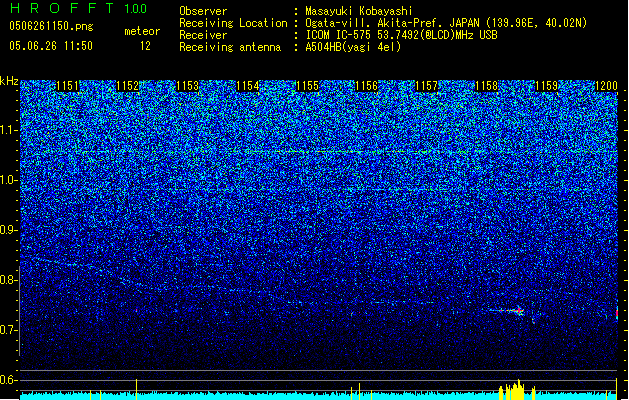The height and width of the screenshot is (400, 629).
Task: Click the kHz axis unit label
Action: tap(9, 81)
